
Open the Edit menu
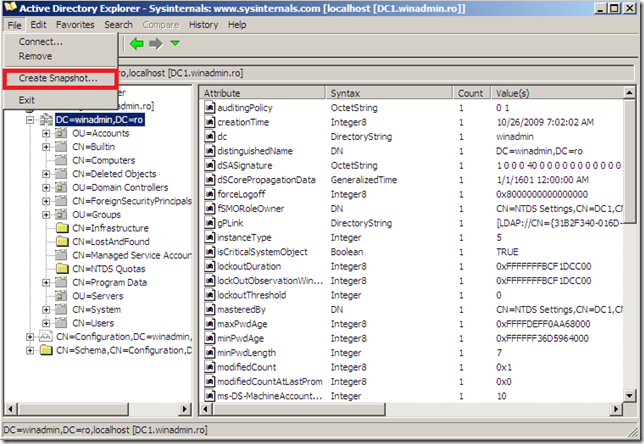[38, 25]
